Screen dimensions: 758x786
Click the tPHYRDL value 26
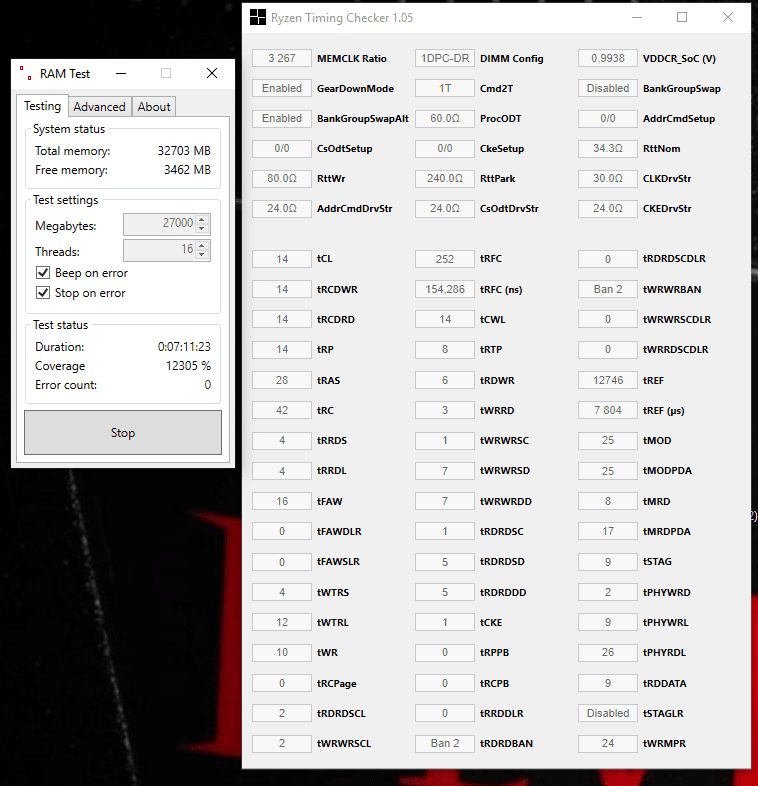[608, 652]
